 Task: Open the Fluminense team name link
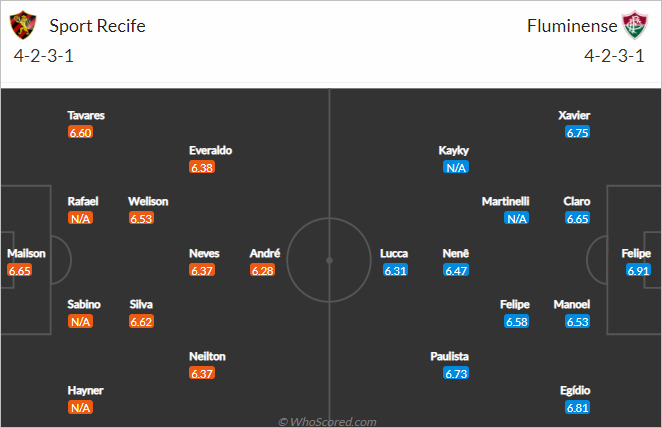tap(572, 26)
